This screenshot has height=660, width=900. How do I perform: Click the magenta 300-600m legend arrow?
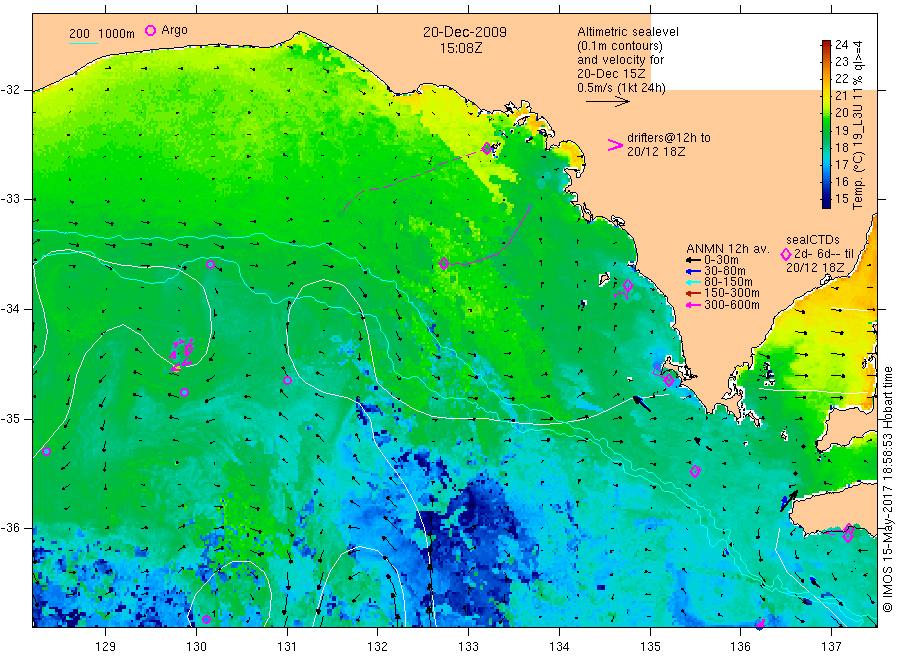click(693, 305)
